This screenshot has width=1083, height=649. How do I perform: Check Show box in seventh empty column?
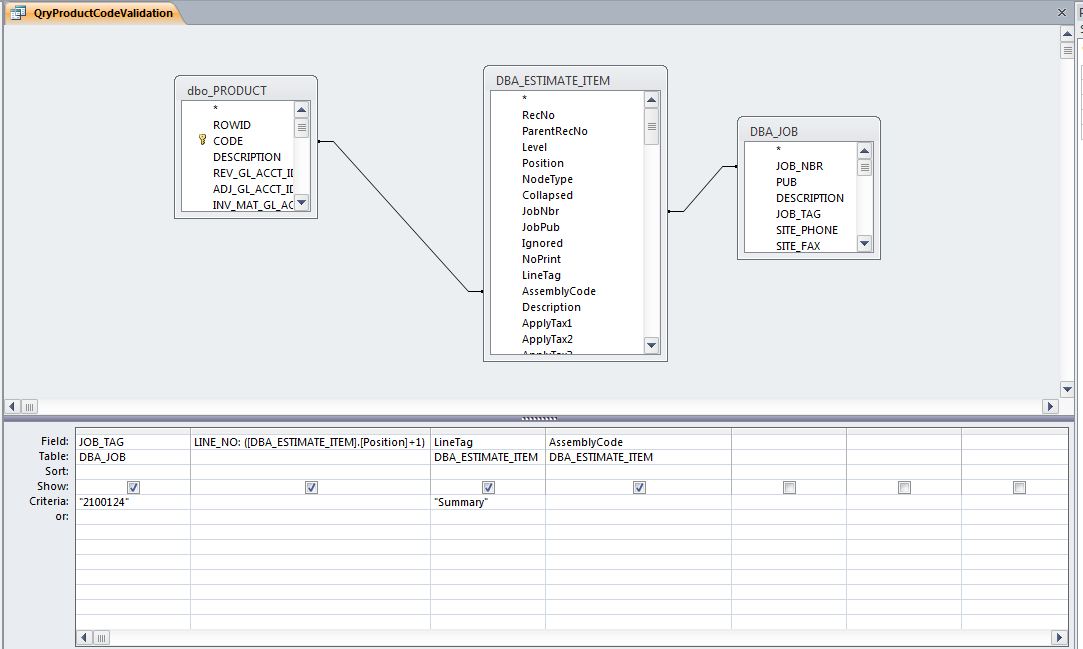pos(1019,487)
